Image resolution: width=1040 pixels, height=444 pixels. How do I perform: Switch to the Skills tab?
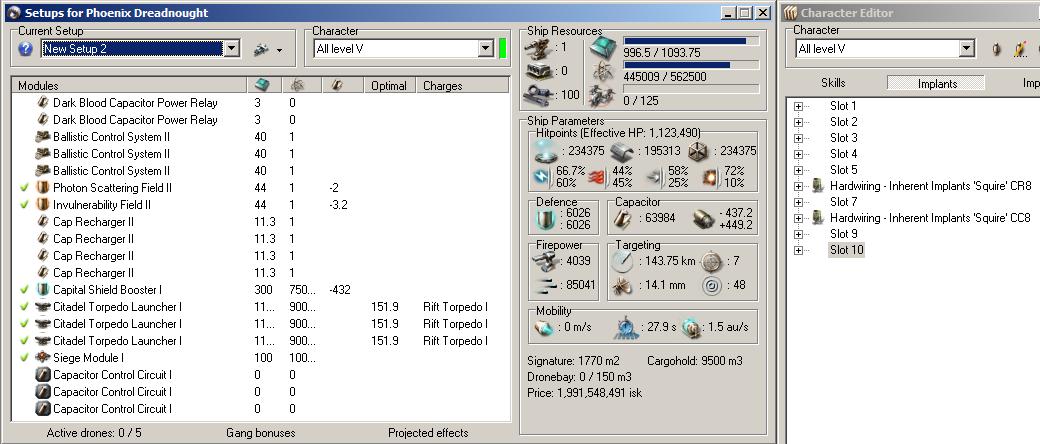click(x=833, y=83)
